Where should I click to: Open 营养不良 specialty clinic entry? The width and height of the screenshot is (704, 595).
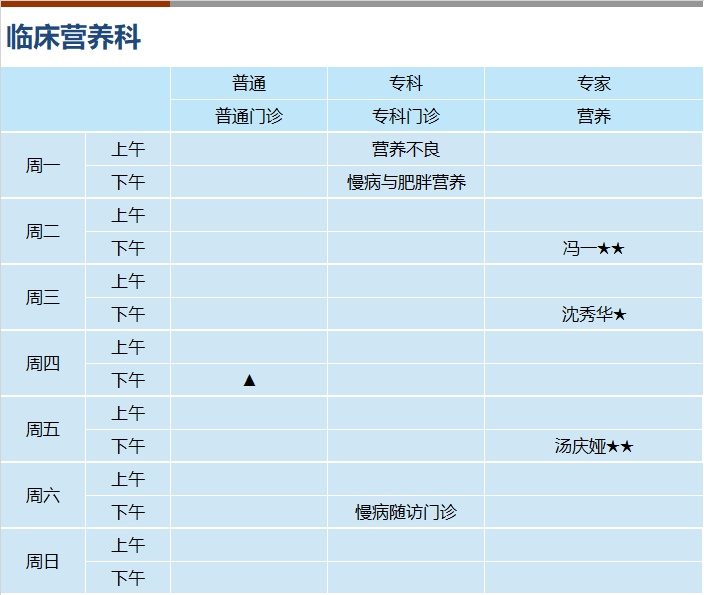(x=406, y=150)
